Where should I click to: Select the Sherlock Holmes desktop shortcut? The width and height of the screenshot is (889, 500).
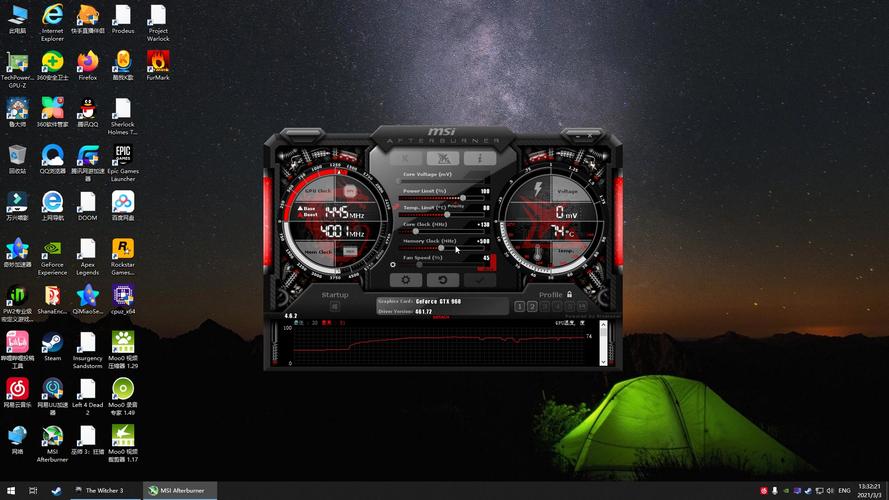coord(122,116)
